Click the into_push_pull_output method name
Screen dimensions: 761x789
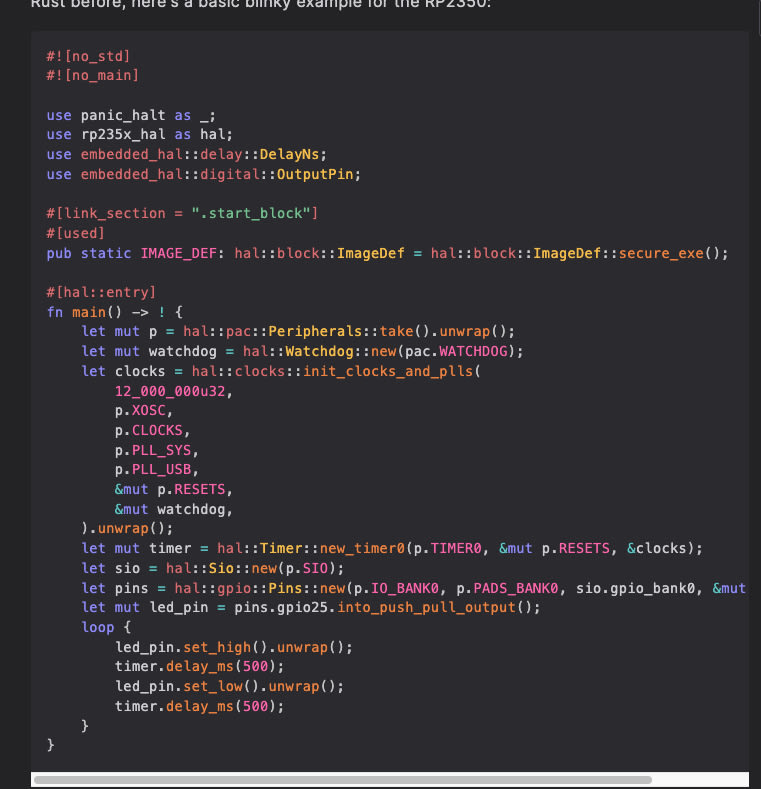426,607
